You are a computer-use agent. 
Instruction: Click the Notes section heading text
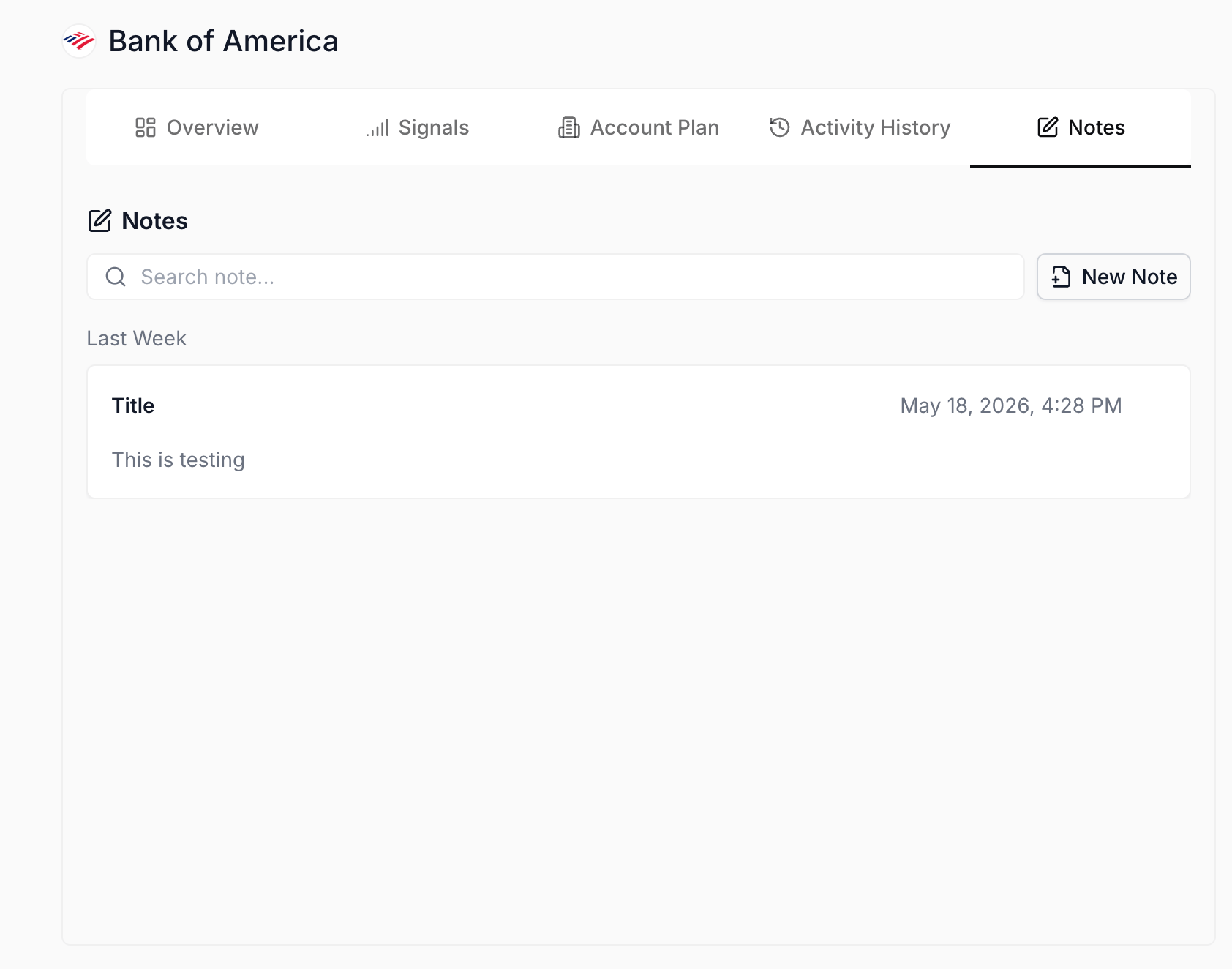(154, 221)
